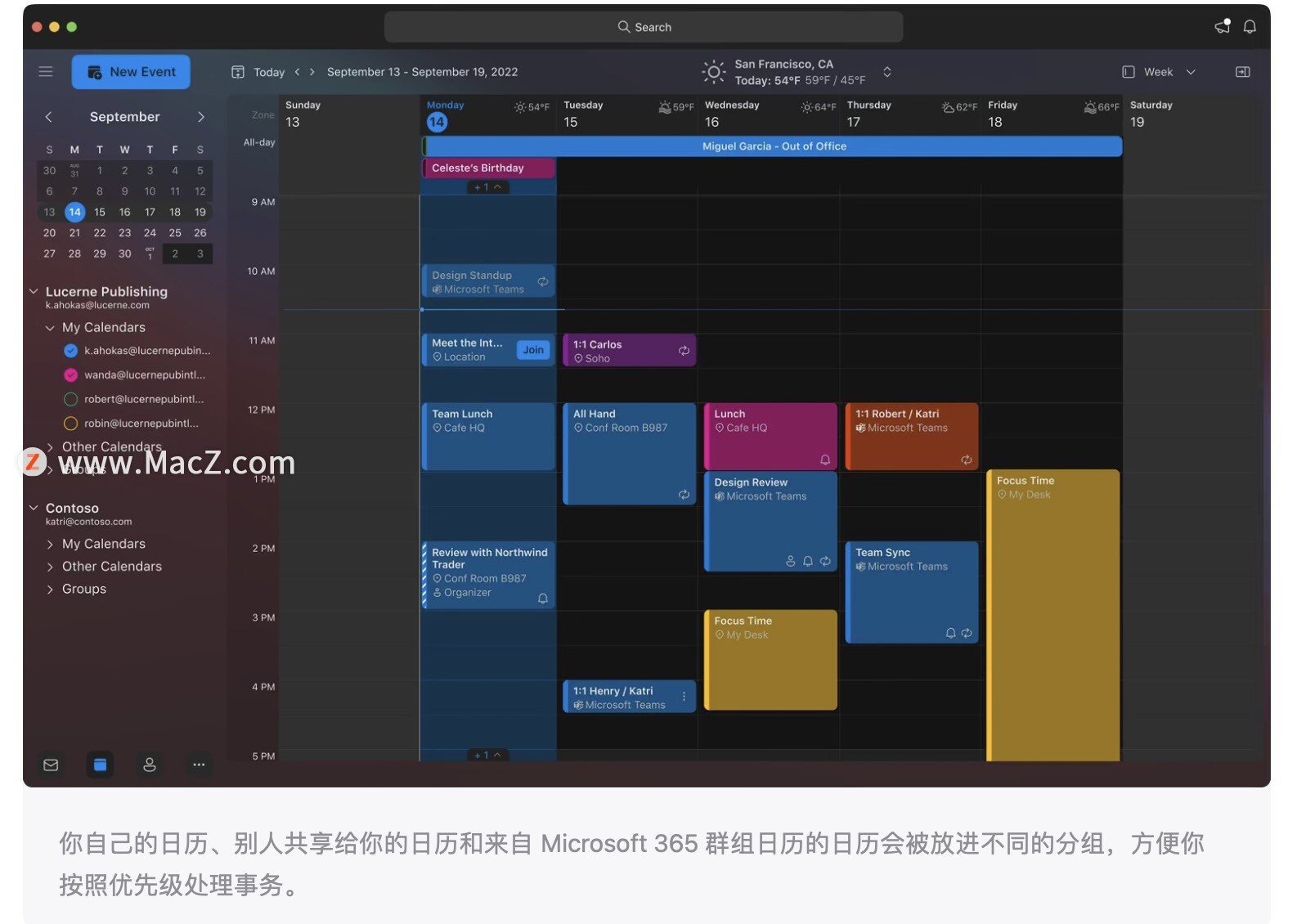Open the Design Review event
The height and width of the screenshot is (924, 1297).
pyautogui.click(x=770, y=522)
